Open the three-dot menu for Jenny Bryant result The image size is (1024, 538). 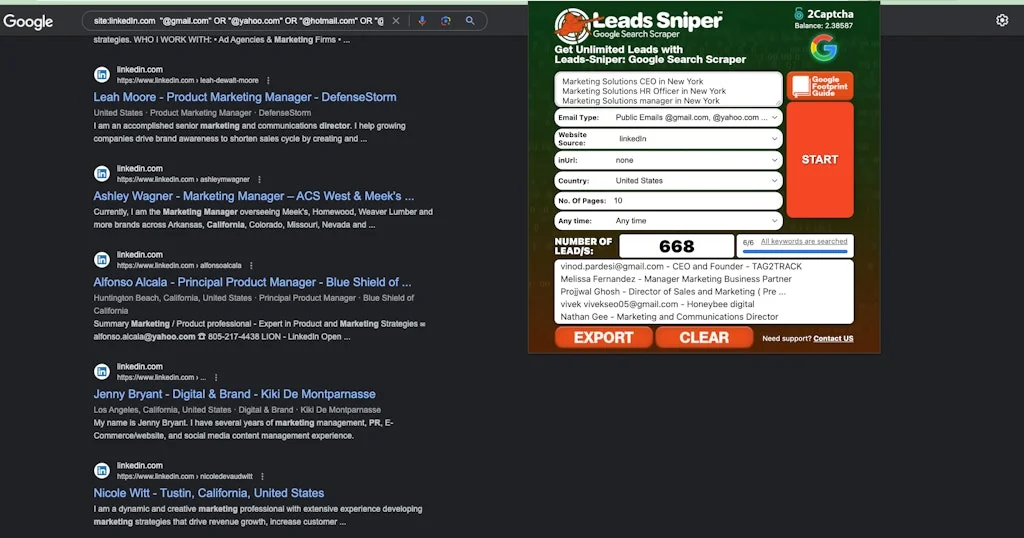point(216,377)
